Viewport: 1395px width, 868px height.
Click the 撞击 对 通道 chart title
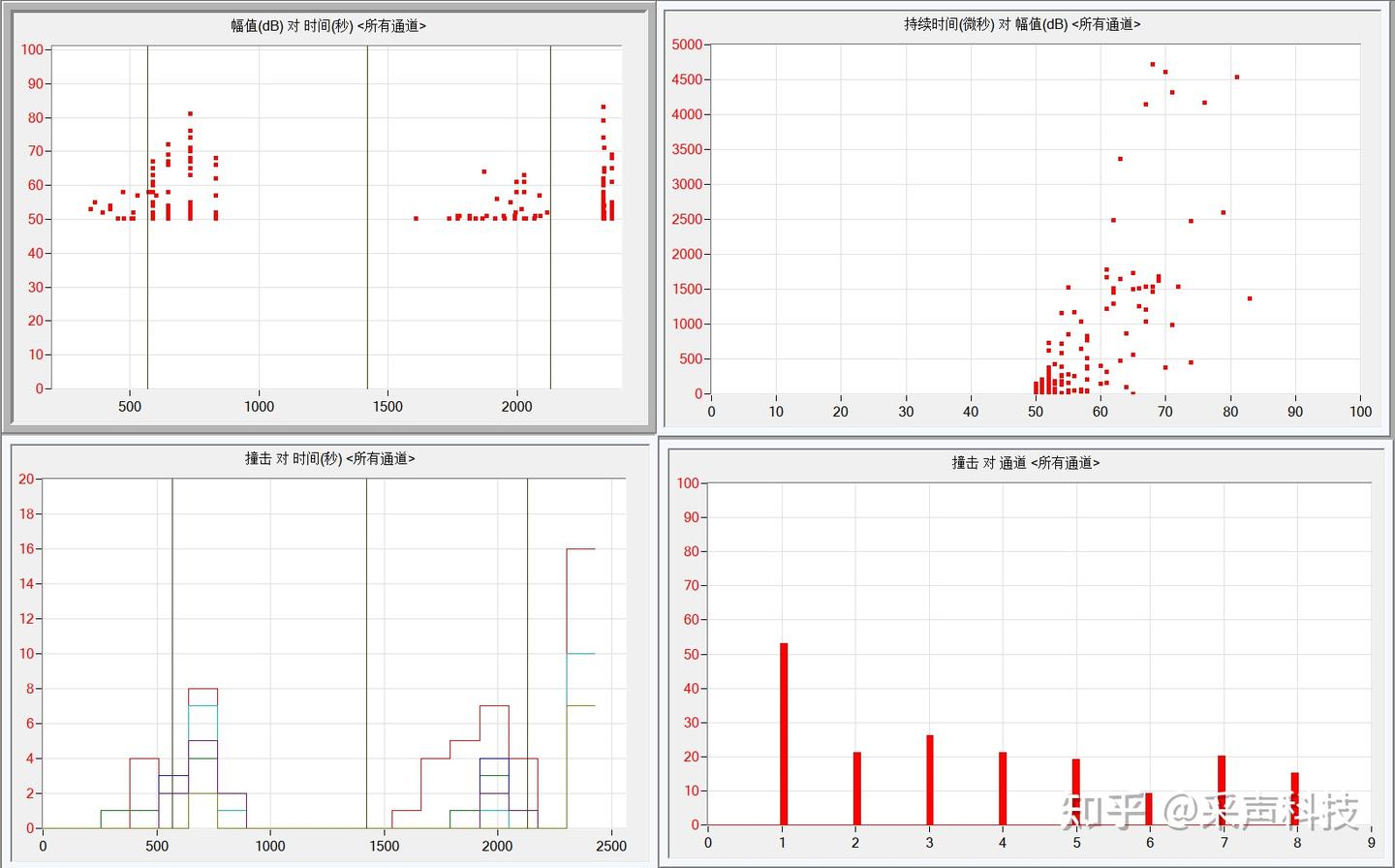(x=1025, y=463)
